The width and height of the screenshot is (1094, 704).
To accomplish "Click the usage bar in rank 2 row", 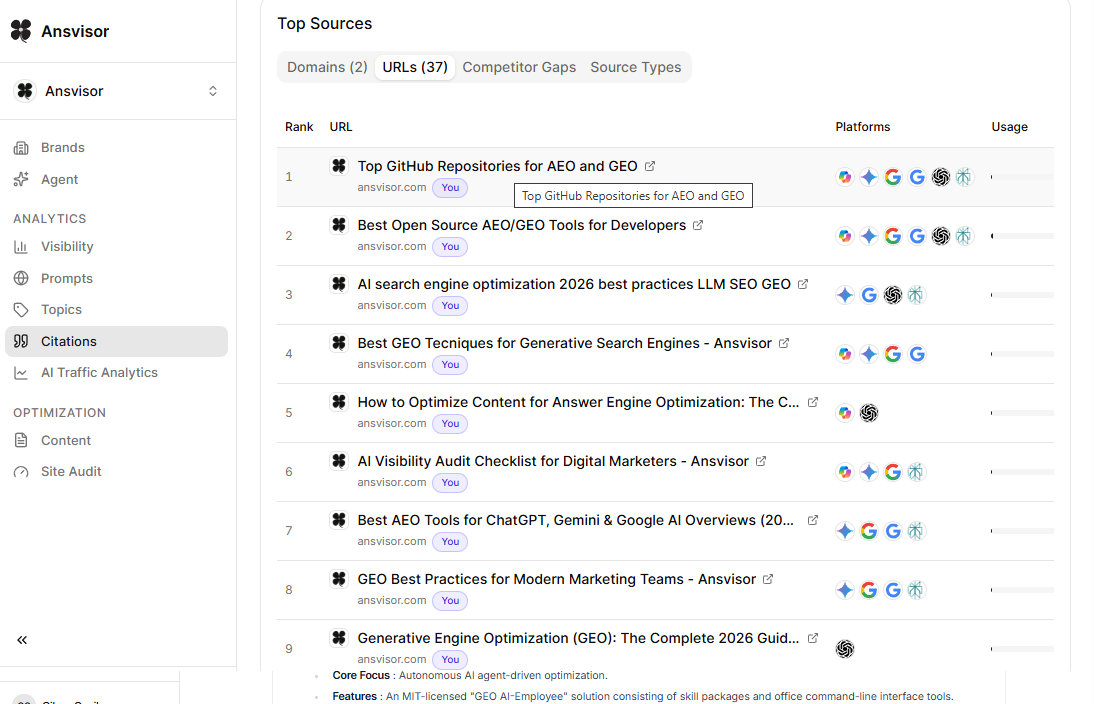I will [x=1022, y=236].
